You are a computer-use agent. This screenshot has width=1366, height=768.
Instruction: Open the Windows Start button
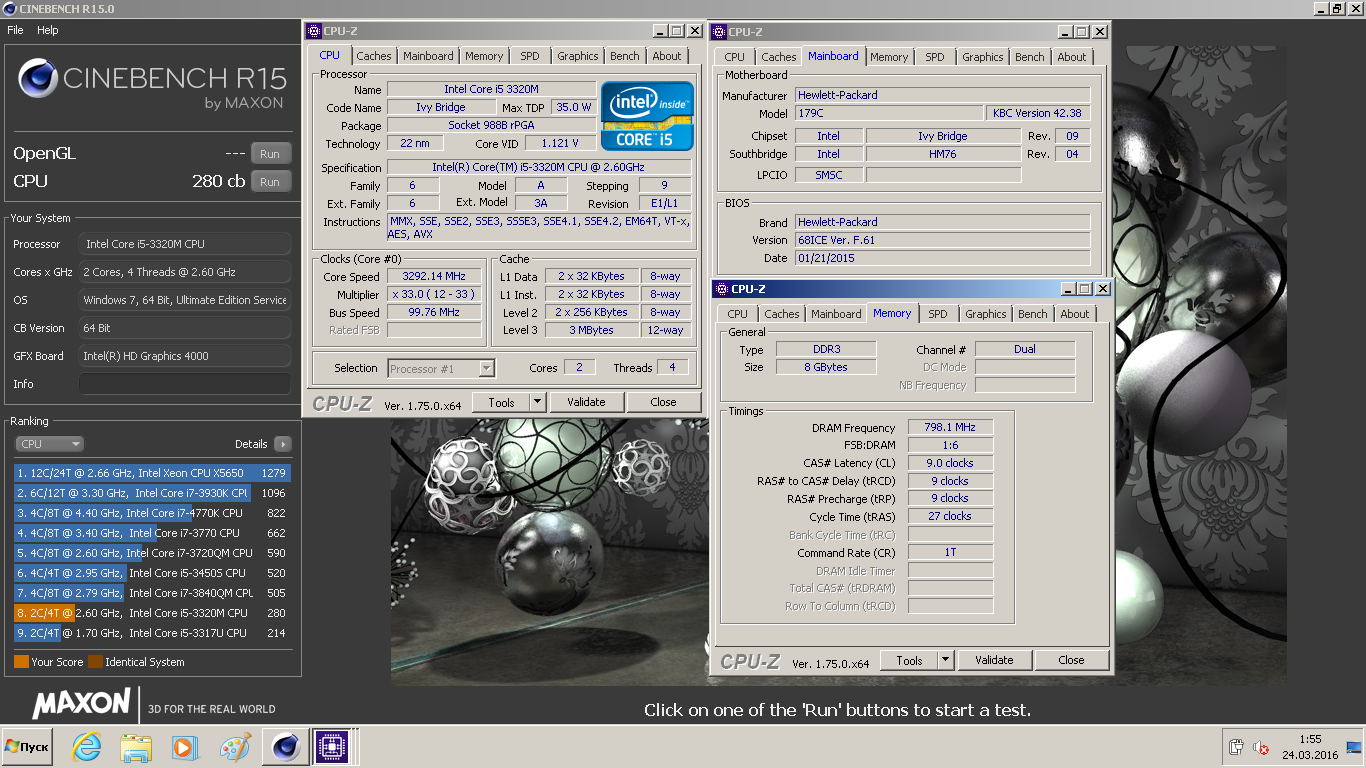[x=27, y=747]
